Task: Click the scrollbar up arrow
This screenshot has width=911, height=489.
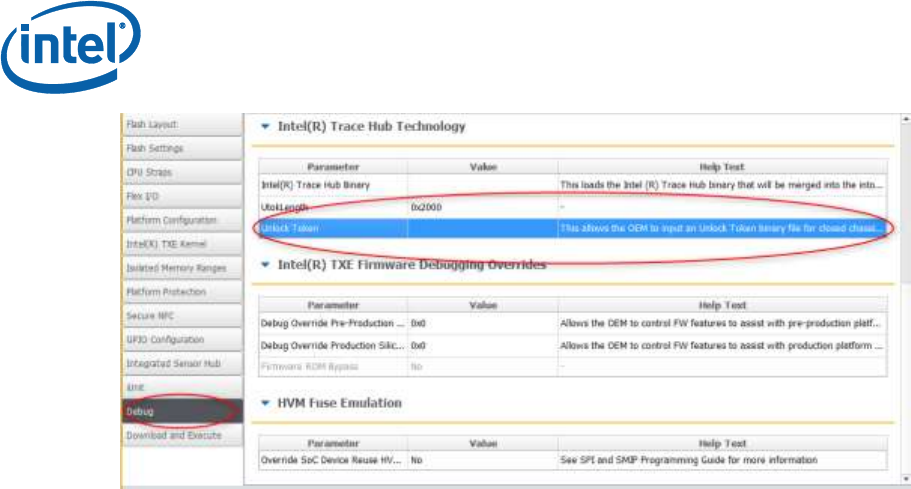Action: 906,119
